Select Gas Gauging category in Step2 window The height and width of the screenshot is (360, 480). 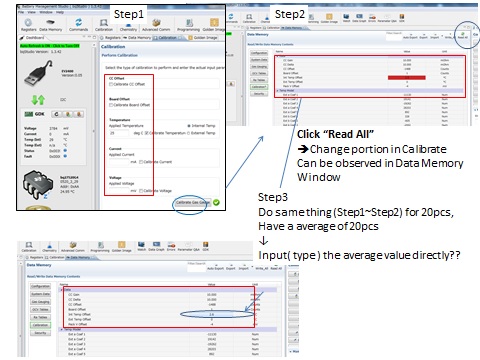[x=259, y=67]
